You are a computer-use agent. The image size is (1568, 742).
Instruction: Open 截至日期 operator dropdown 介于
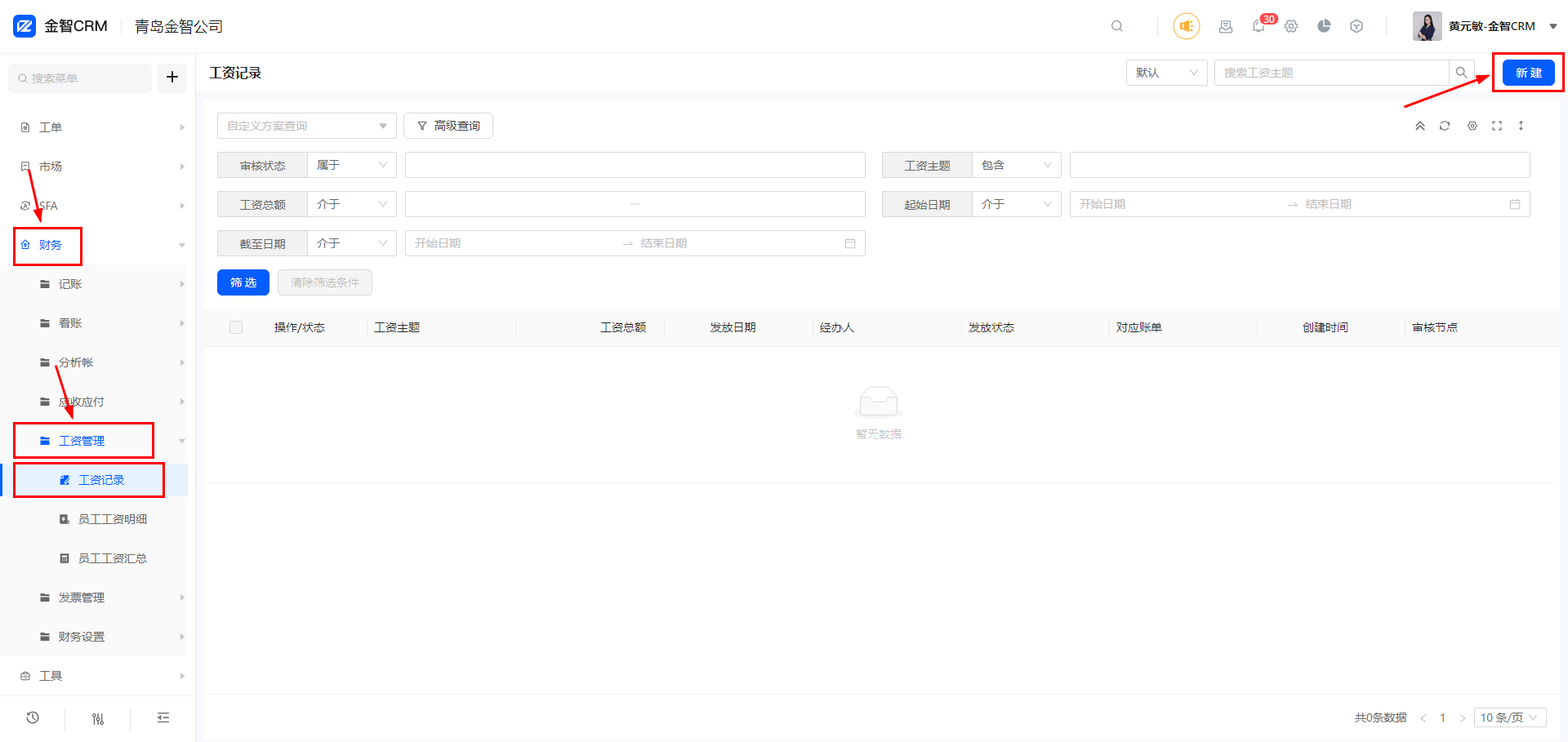pos(352,243)
